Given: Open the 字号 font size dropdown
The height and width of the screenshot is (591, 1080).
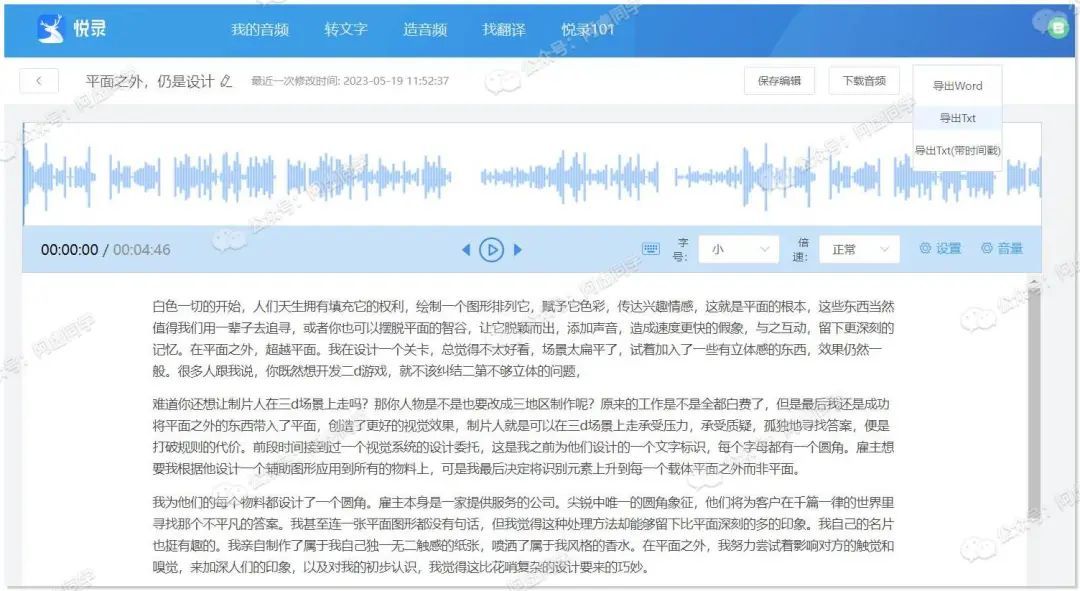Looking at the screenshot, I should click(x=738, y=249).
